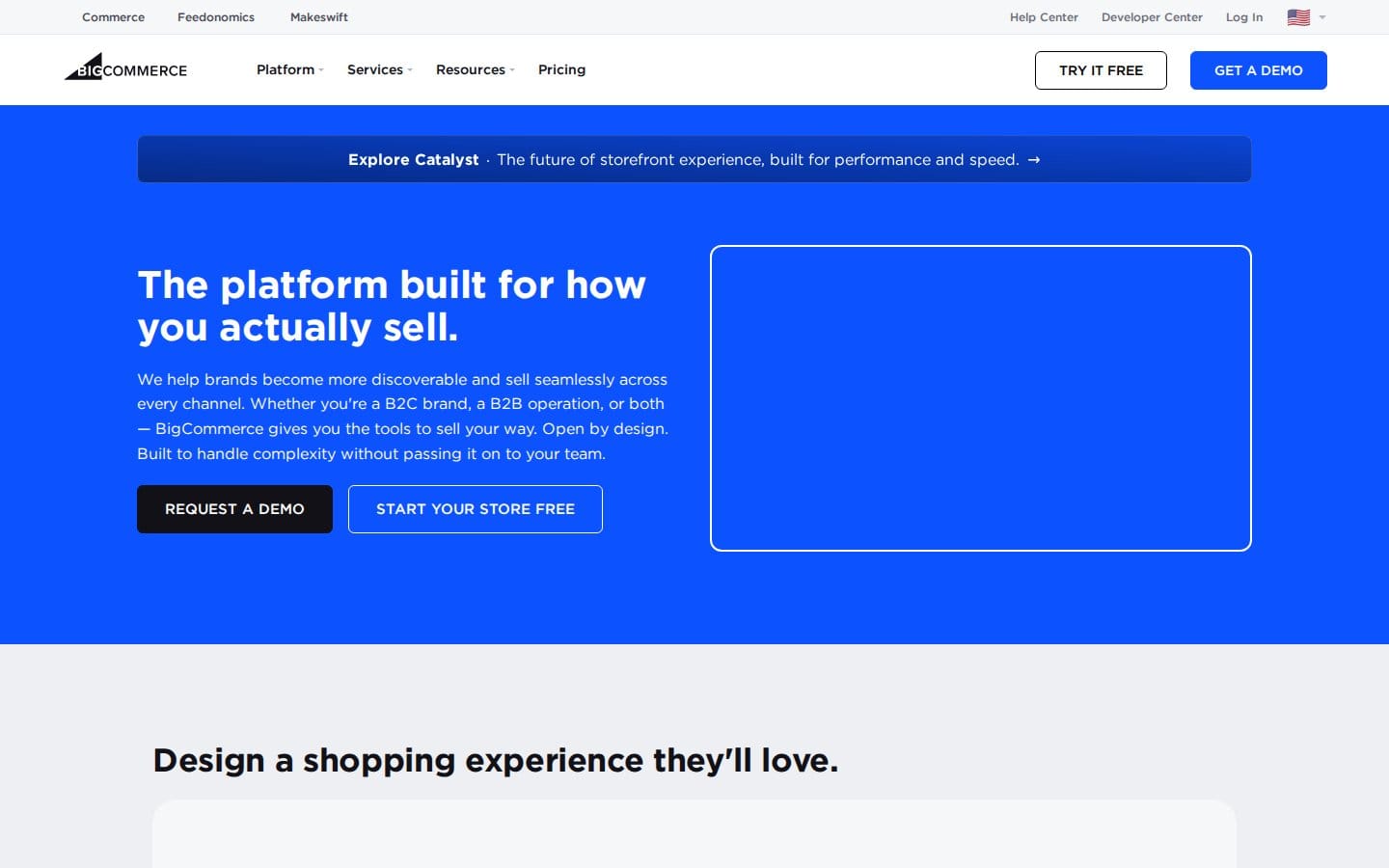Viewport: 1389px width, 868px height.
Task: Open the Explore Catalyst banner
Action: tap(694, 159)
